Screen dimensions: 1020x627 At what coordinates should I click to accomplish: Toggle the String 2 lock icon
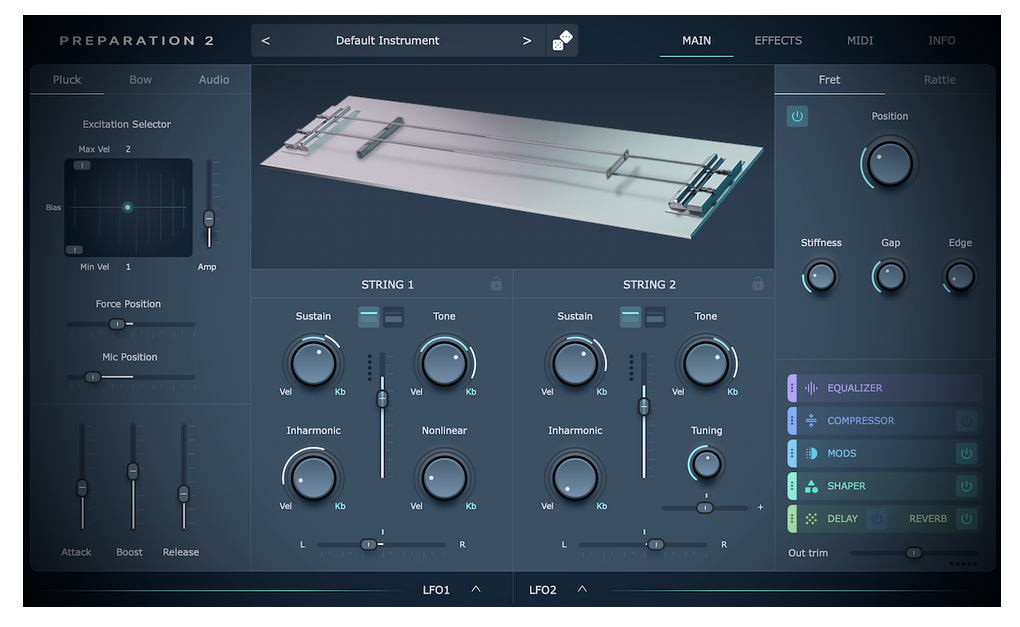[x=758, y=284]
